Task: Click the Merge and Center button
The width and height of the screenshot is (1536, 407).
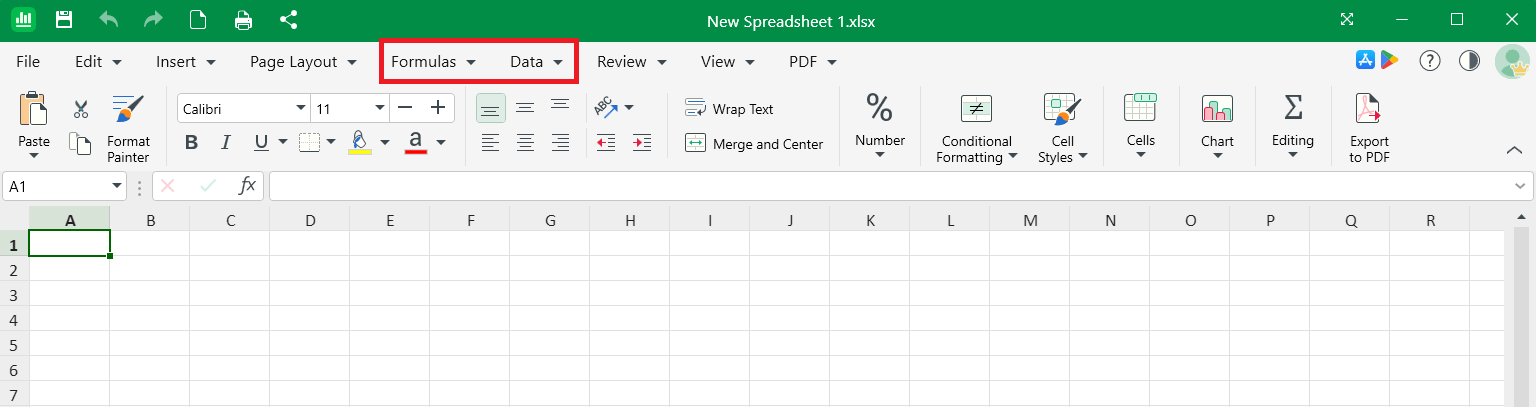Action: coord(754,144)
